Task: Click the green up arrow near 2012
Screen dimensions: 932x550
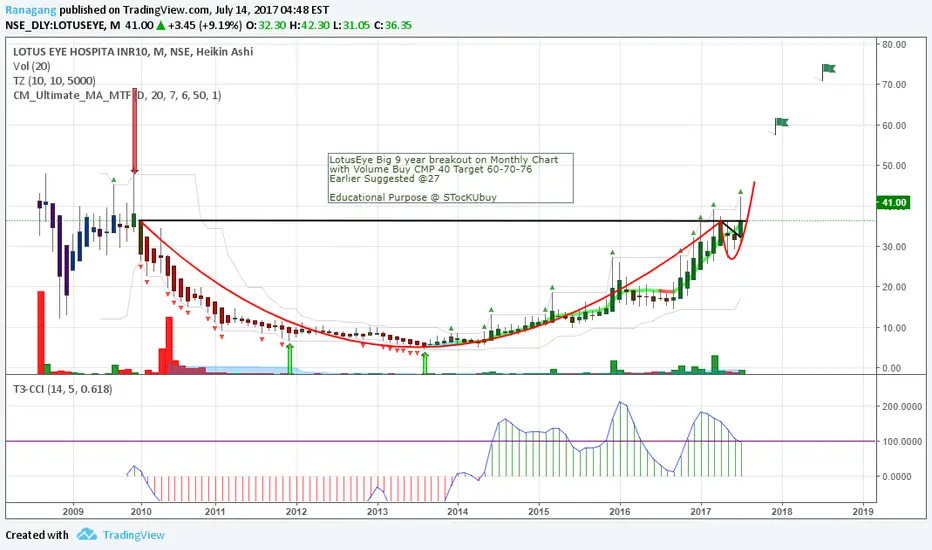Action: point(290,358)
